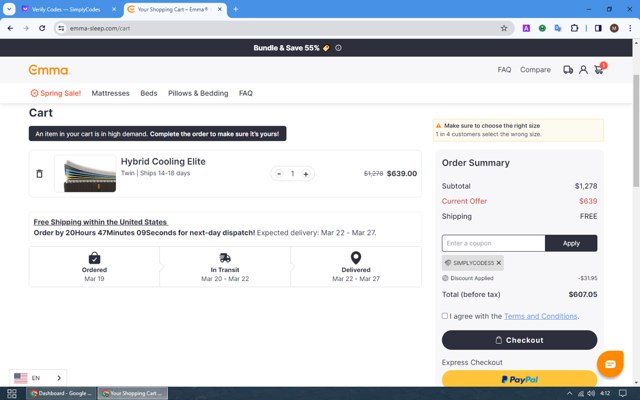Open the shopping cart icon in header
The height and width of the screenshot is (400, 640).
tap(599, 69)
